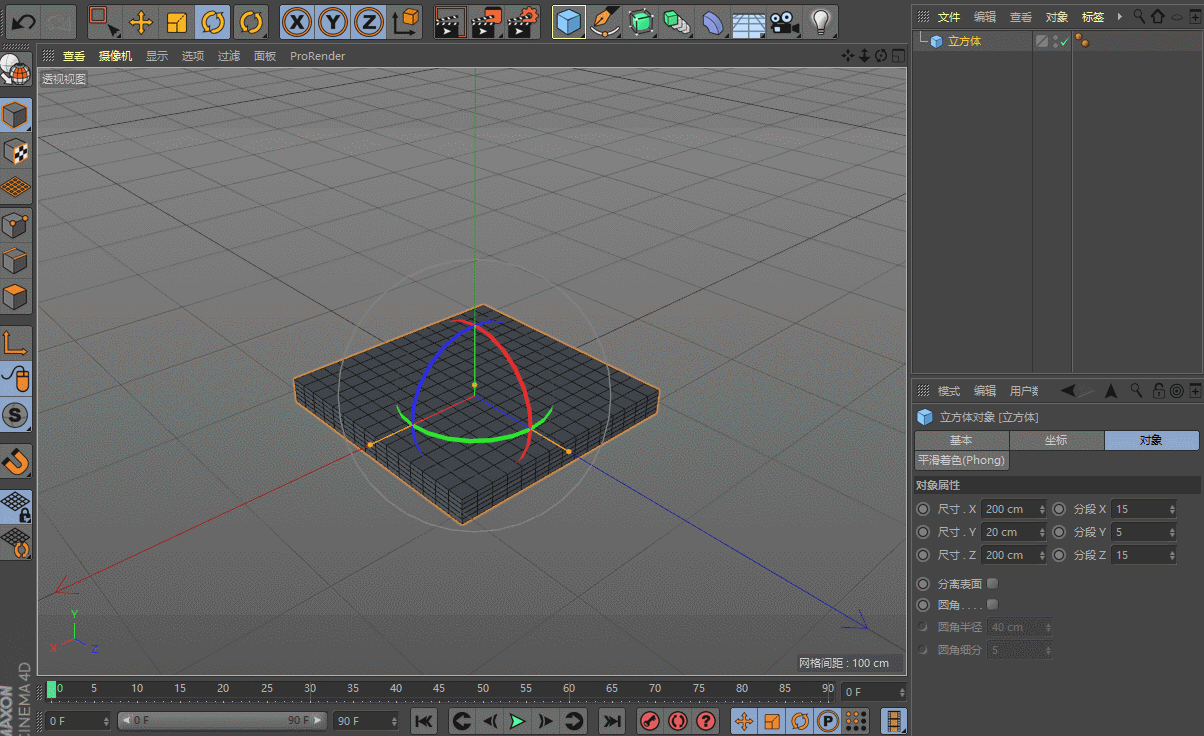
Task: Open viewport 显示 menu
Action: [x=157, y=57]
